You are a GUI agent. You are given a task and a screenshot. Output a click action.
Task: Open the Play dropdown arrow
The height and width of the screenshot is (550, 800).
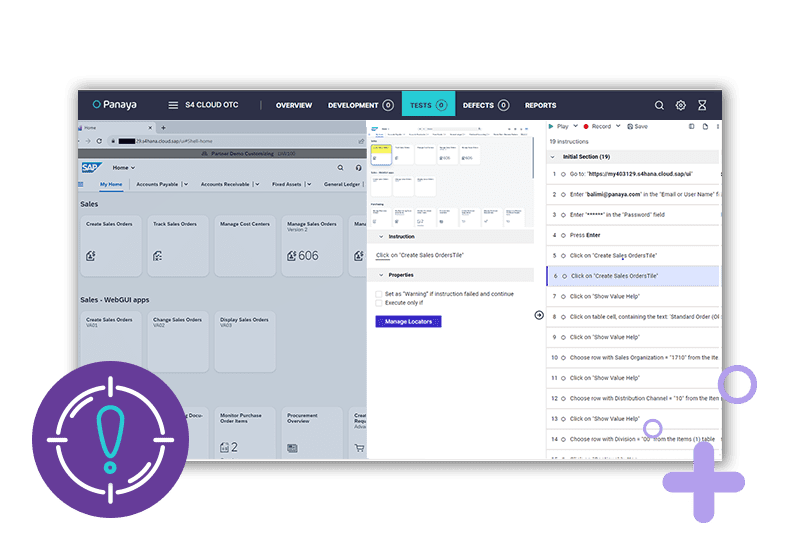(576, 126)
